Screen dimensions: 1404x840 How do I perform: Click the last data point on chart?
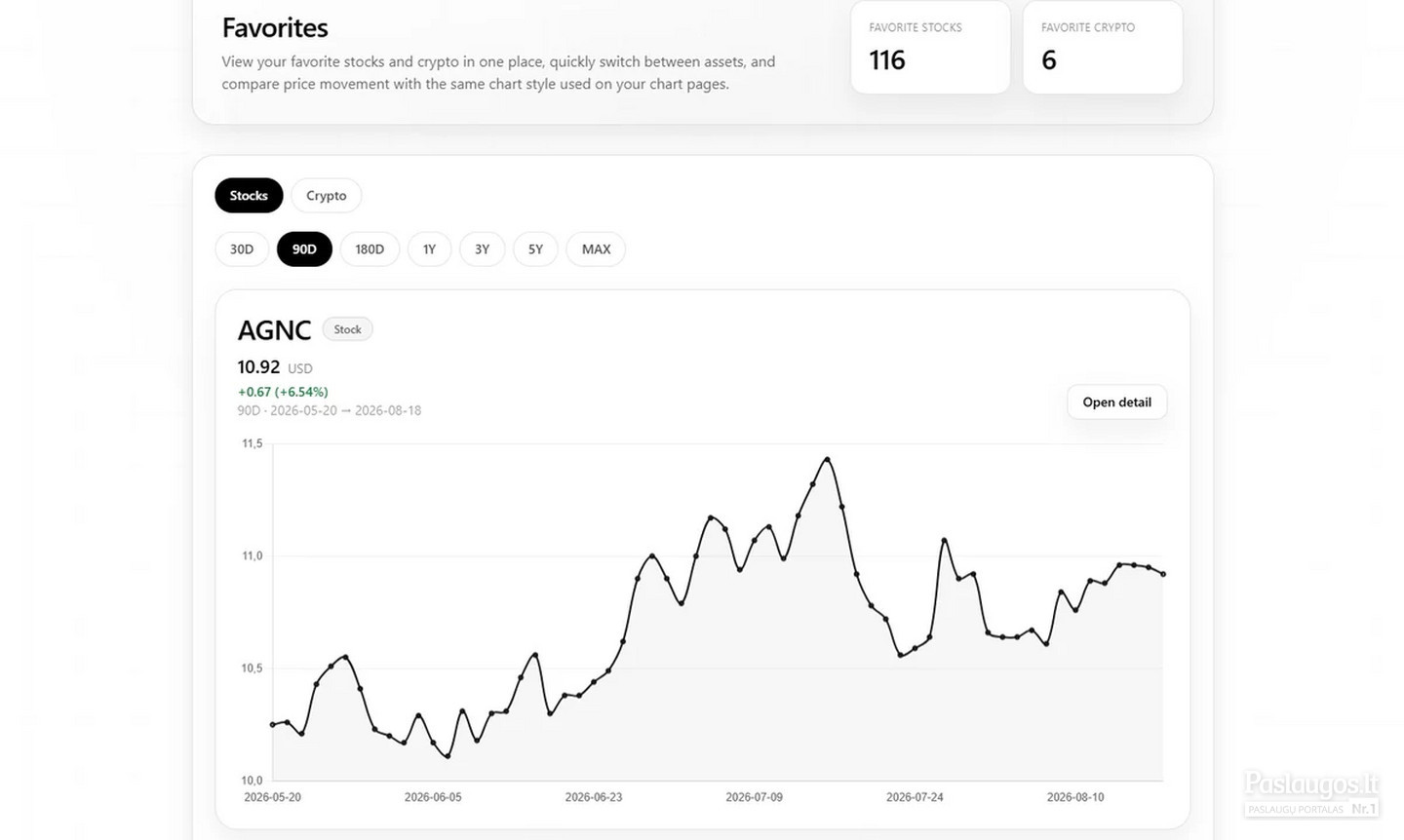(1163, 574)
